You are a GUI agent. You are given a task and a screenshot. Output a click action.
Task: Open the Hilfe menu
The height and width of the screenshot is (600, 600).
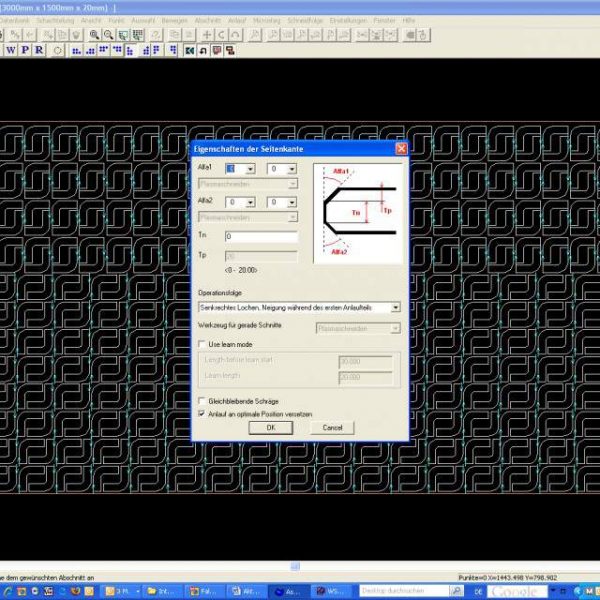pyautogui.click(x=409, y=20)
